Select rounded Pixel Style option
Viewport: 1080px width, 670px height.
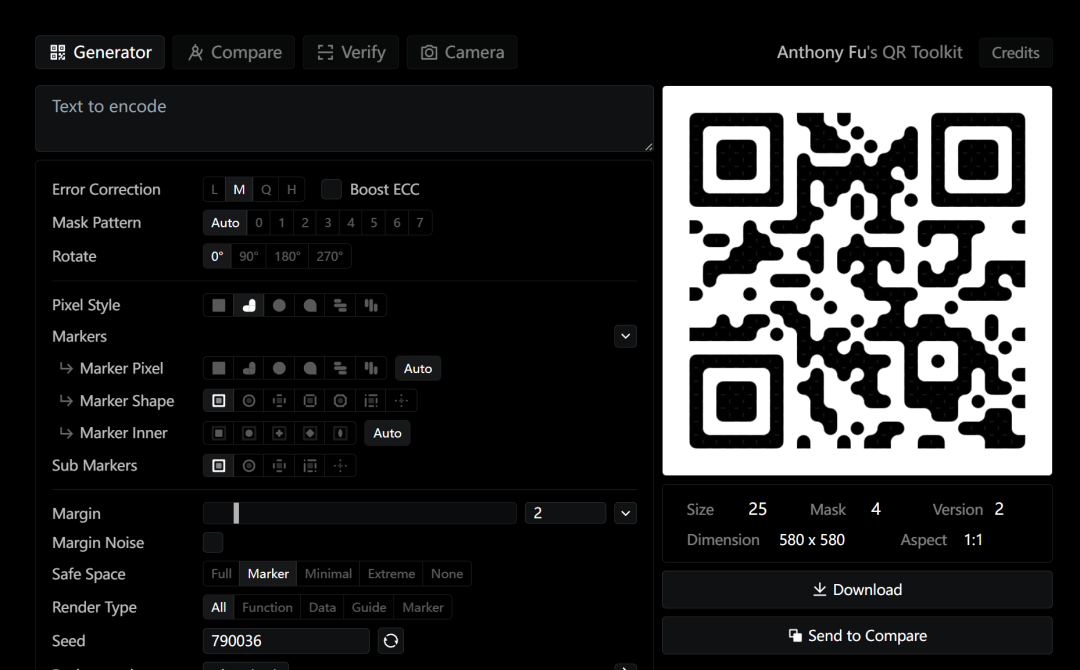point(249,306)
